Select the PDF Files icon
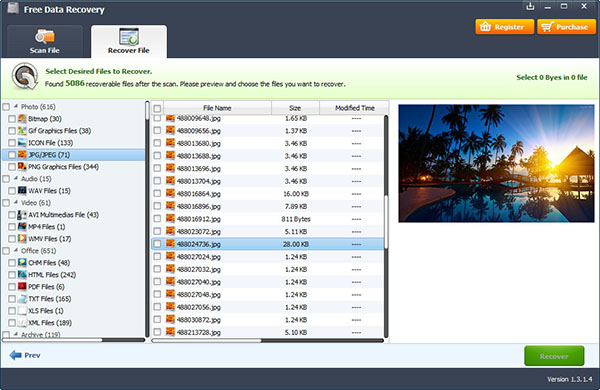 pyautogui.click(x=22, y=287)
